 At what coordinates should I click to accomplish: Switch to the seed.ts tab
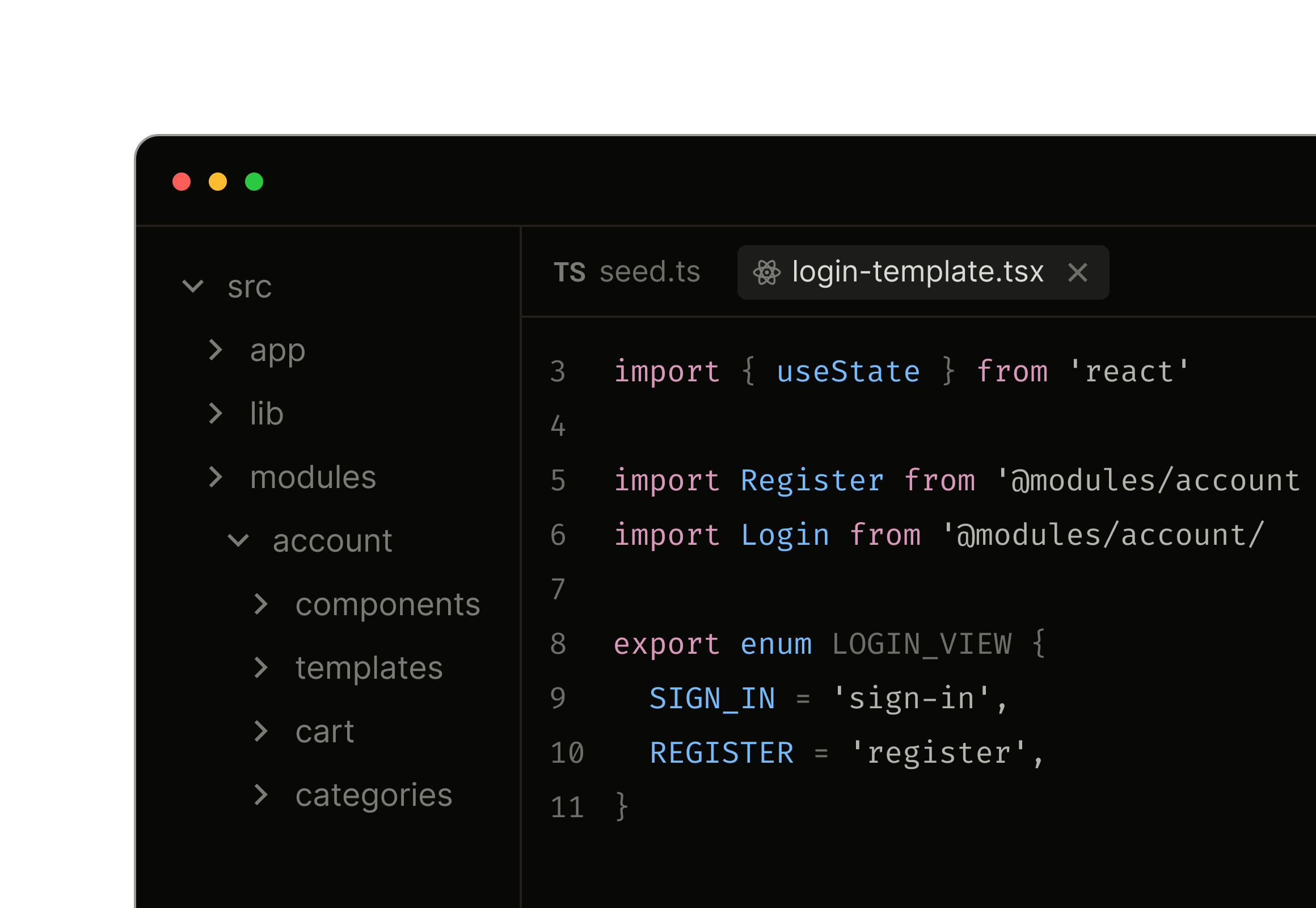[649, 272]
